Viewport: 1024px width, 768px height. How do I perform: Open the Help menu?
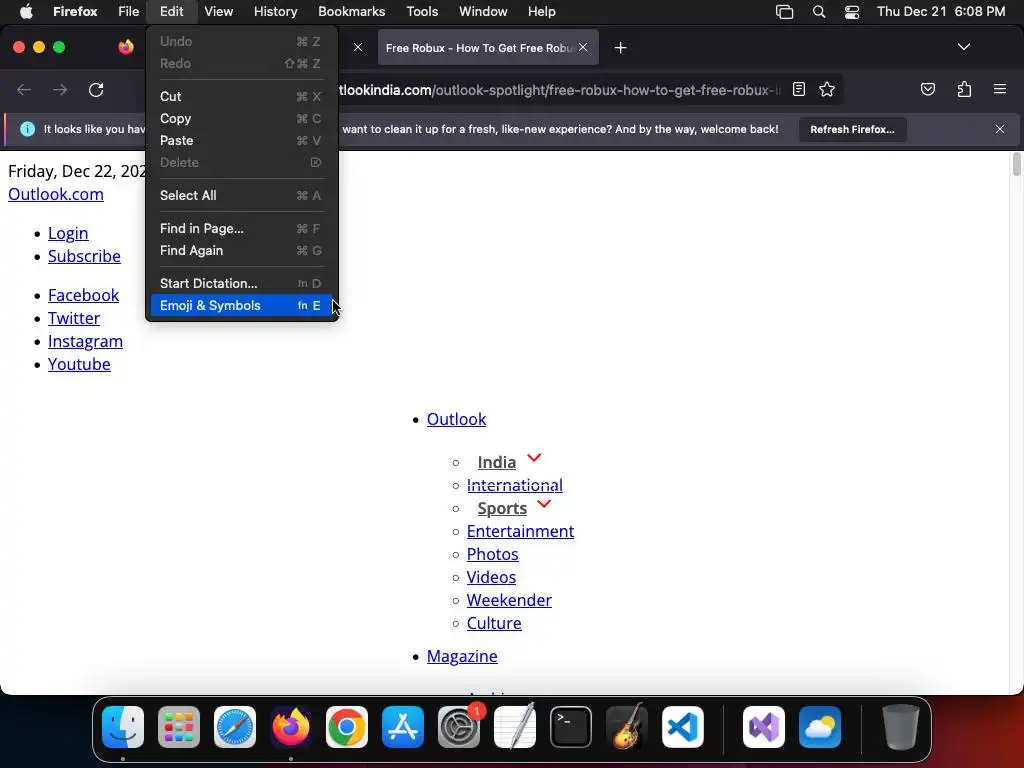pyautogui.click(x=541, y=12)
